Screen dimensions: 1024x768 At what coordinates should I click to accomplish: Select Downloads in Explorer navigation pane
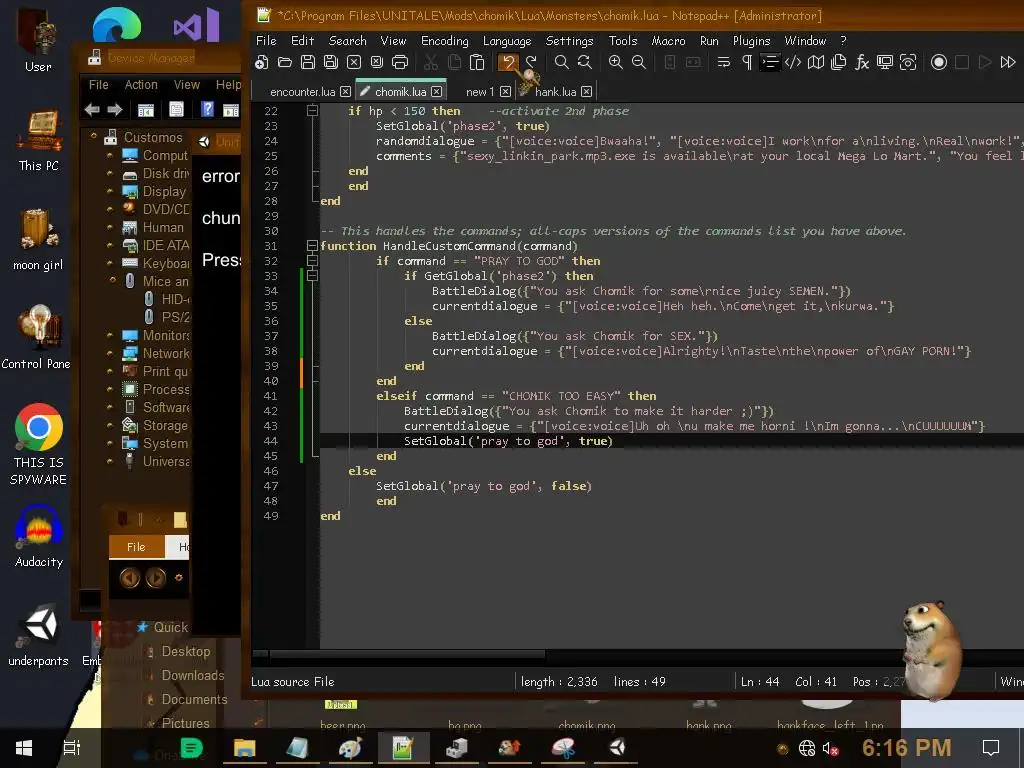click(x=193, y=675)
